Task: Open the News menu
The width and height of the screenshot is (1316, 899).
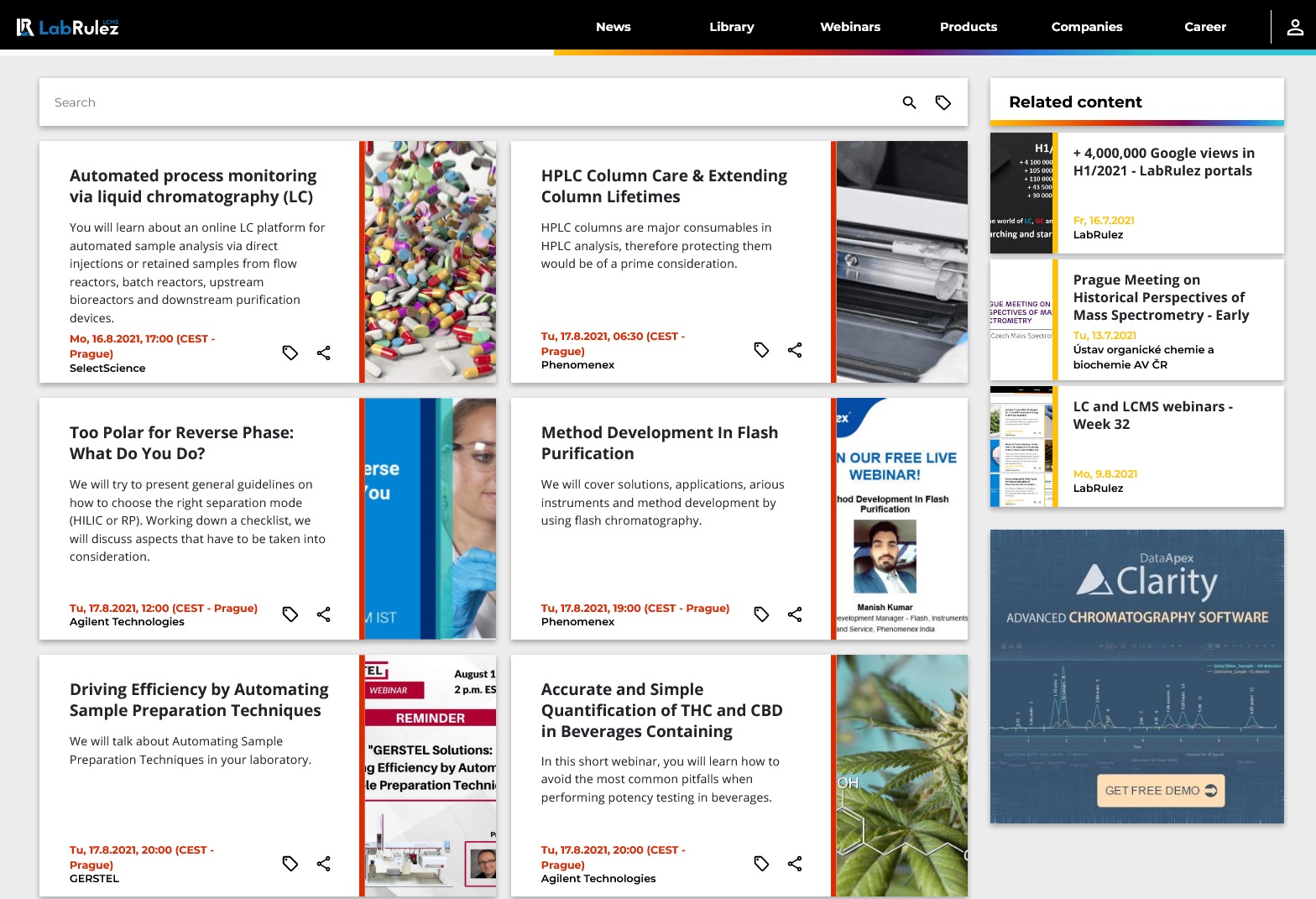Action: pos(614,27)
